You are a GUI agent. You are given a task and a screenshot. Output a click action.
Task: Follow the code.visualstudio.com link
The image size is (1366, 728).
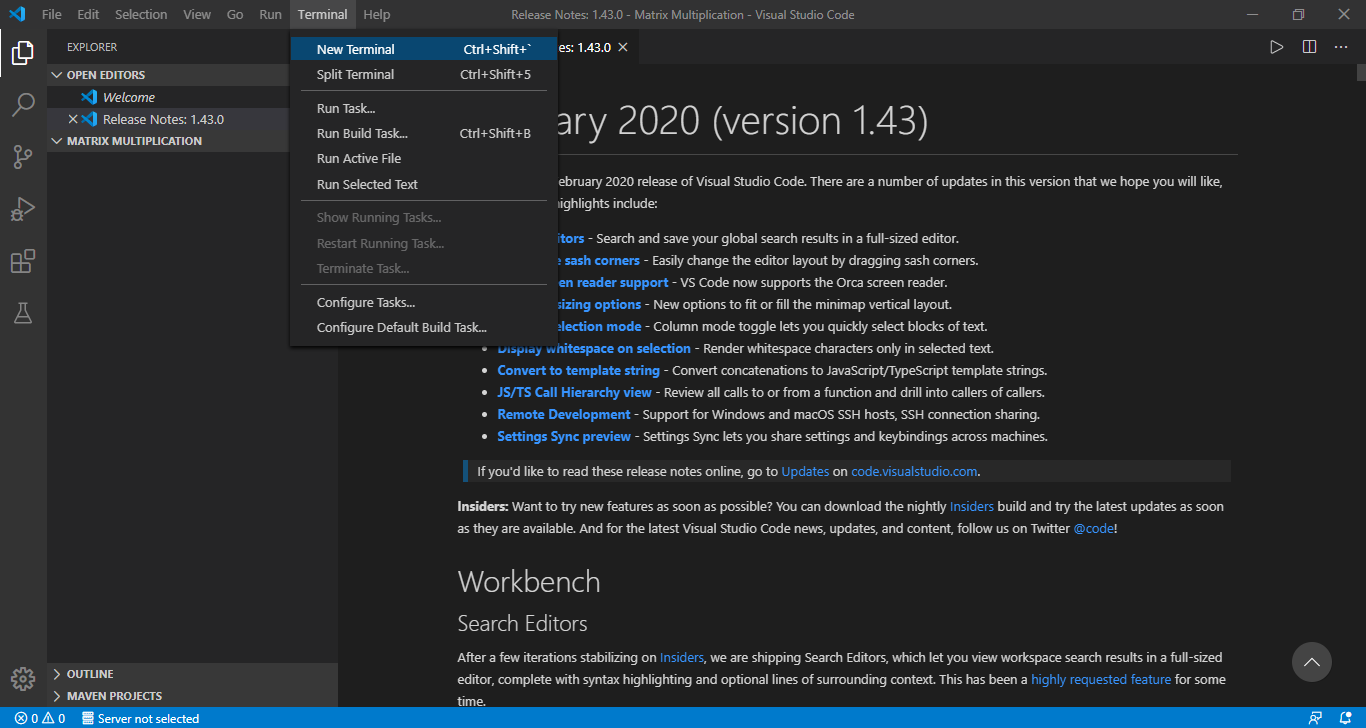[x=915, y=471]
